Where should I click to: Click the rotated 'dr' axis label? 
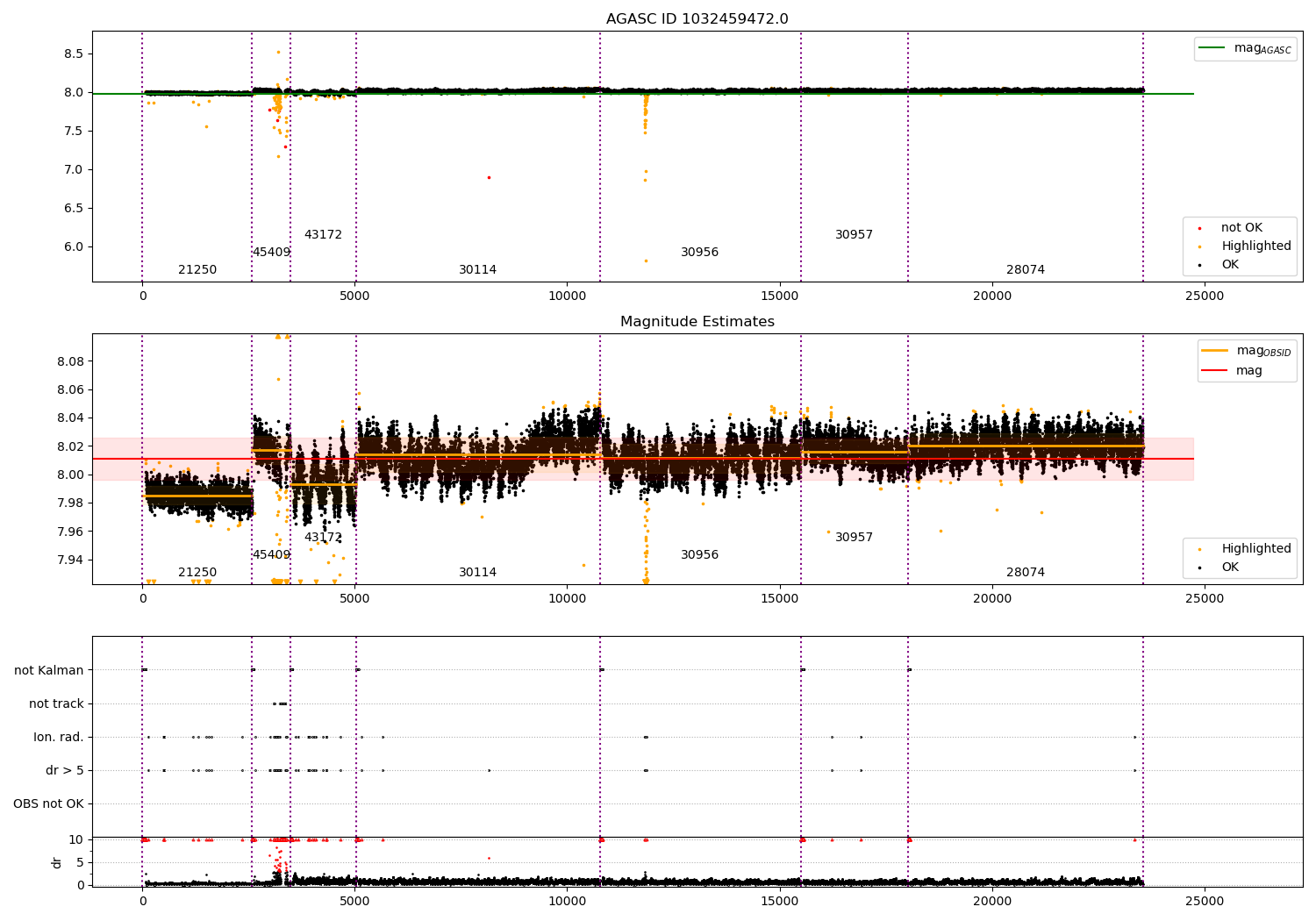[x=57, y=862]
